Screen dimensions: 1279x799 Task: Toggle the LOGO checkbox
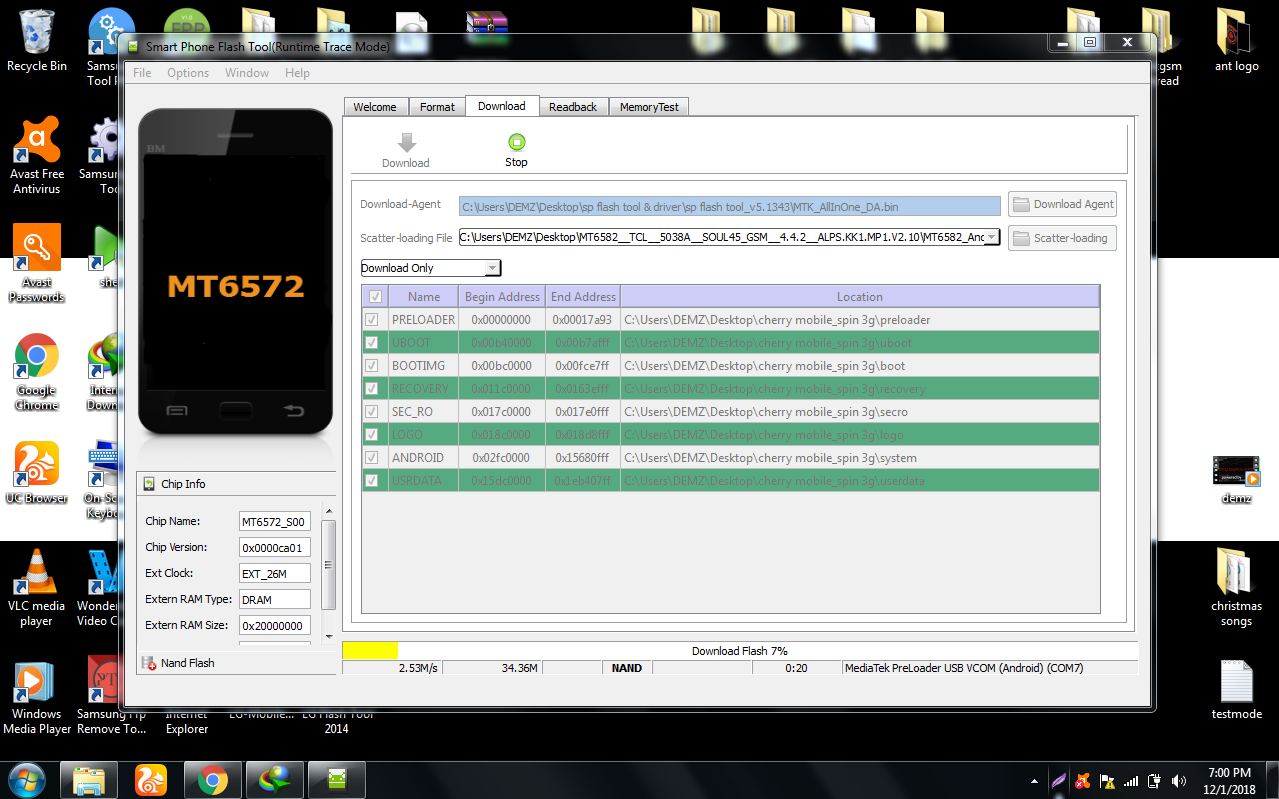[x=372, y=435]
